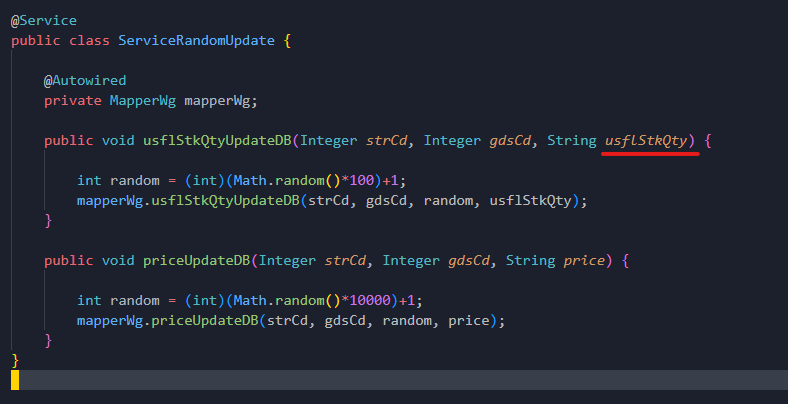The image size is (788, 404).
Task: Click italic gdsCd parameter in usflStkQtyUpdateDB signature
Action: pyautogui.click(x=510, y=140)
